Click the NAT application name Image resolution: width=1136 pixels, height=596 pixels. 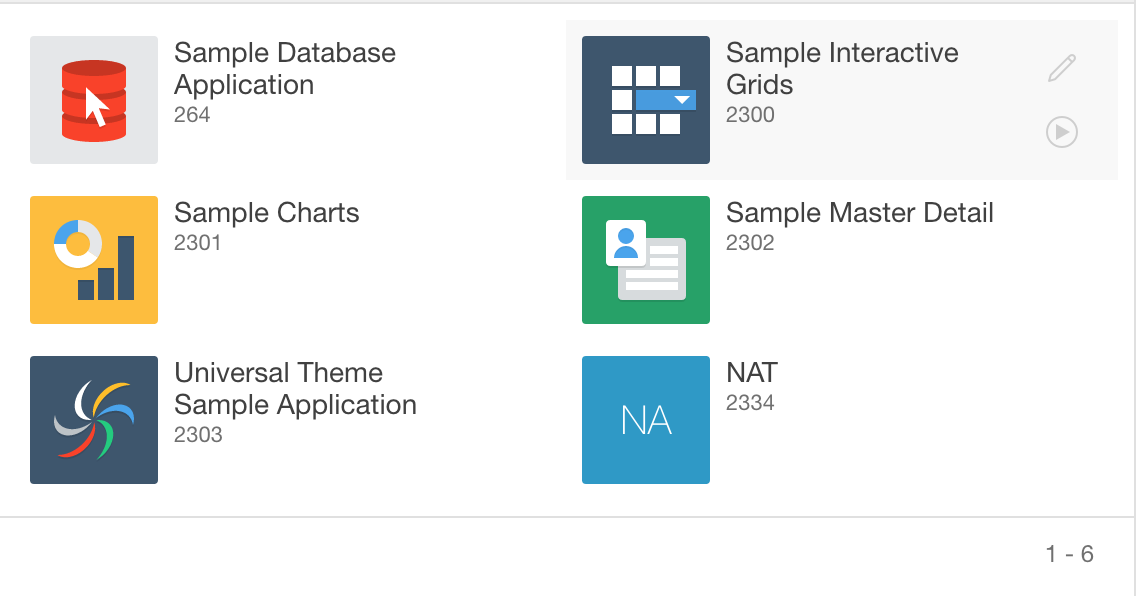point(752,373)
